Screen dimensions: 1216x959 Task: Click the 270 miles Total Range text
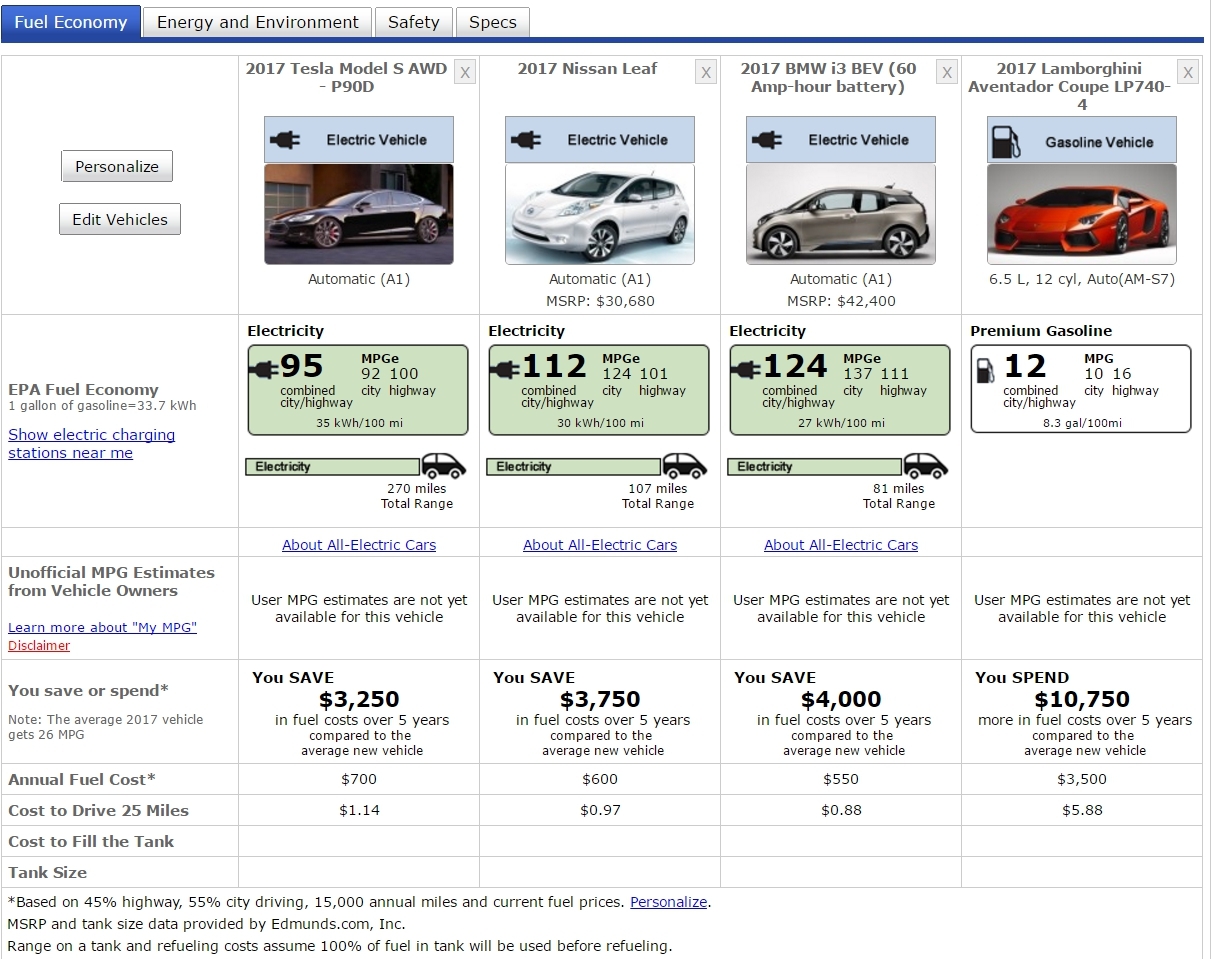(x=417, y=496)
